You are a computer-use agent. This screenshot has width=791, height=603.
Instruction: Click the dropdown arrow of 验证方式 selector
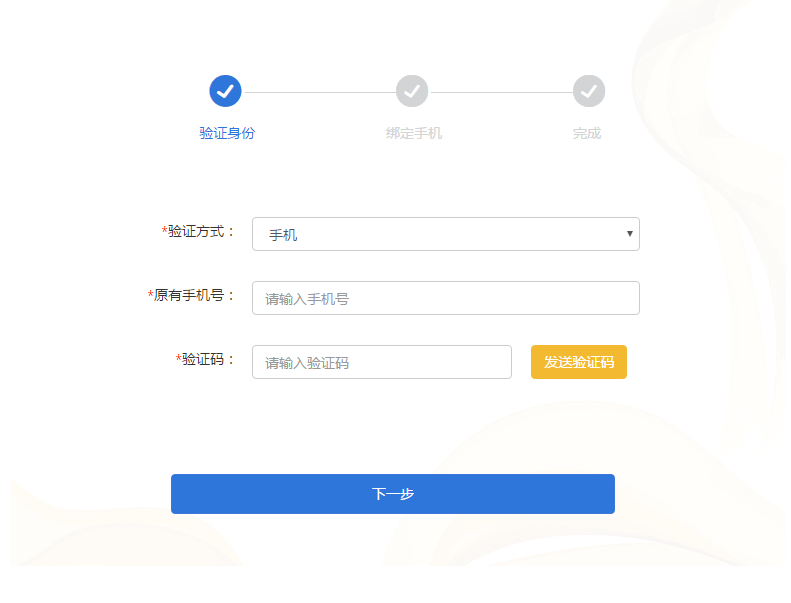point(630,234)
